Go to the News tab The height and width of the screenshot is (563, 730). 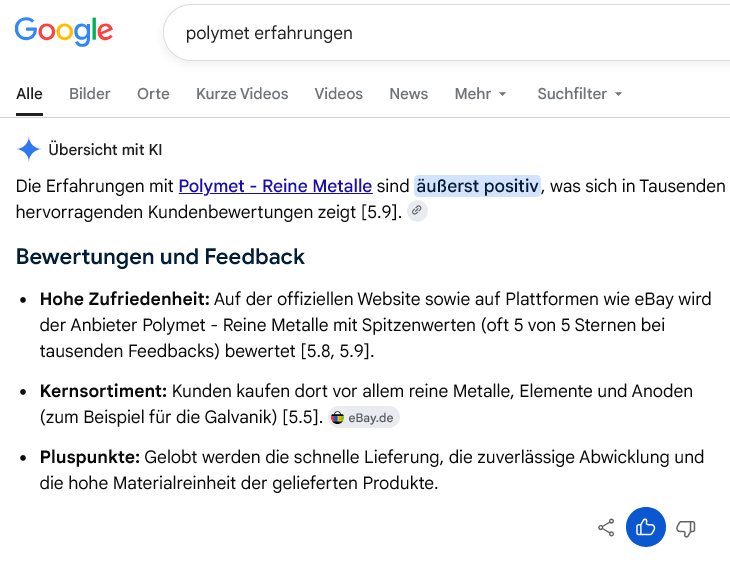[408, 94]
